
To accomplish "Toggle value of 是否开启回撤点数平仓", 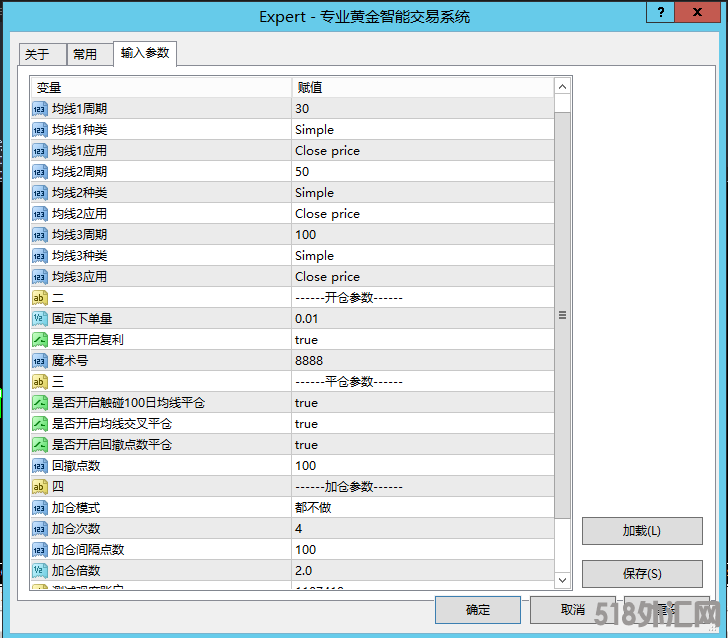I will [423, 445].
